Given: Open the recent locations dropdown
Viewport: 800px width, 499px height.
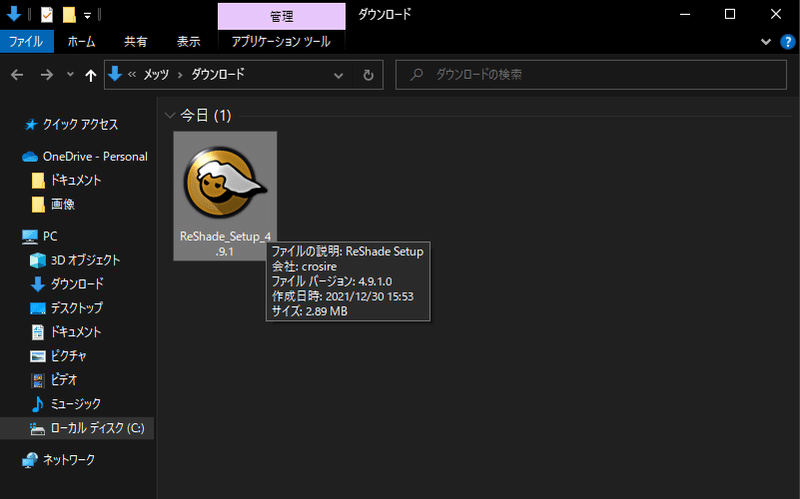Looking at the screenshot, I should tap(70, 75).
